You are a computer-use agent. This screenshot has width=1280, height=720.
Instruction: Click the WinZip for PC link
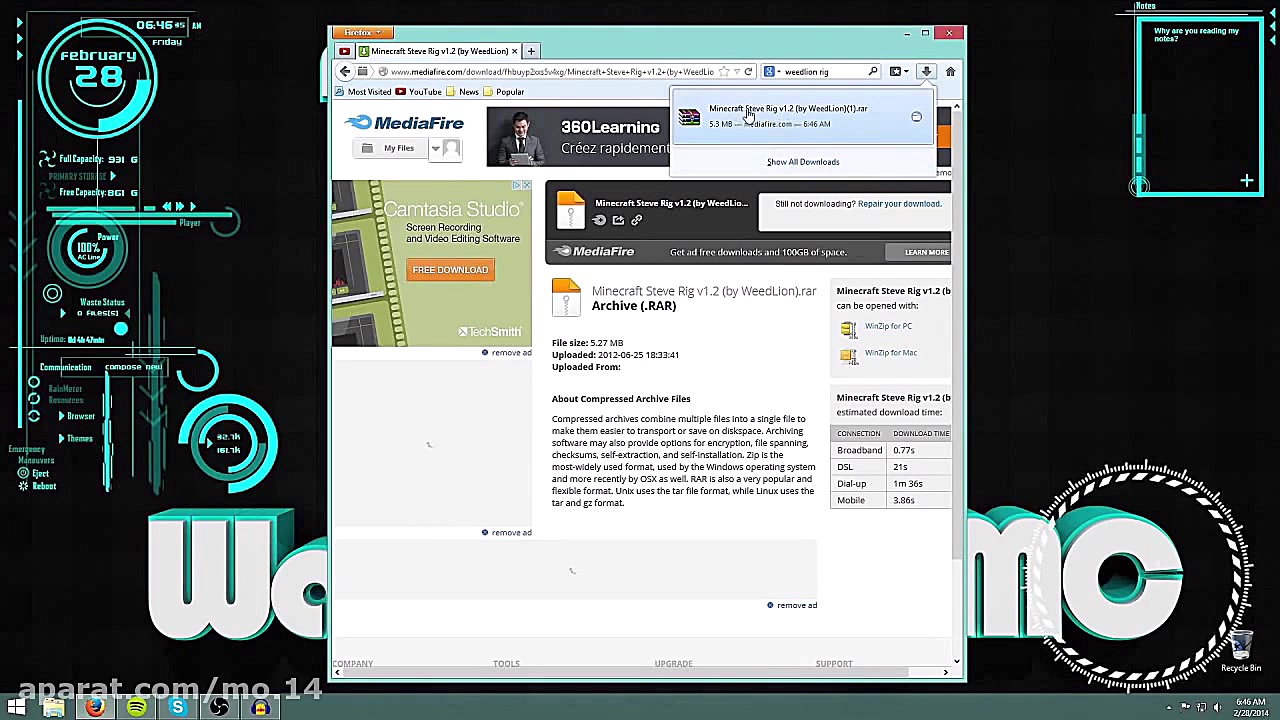(888, 326)
